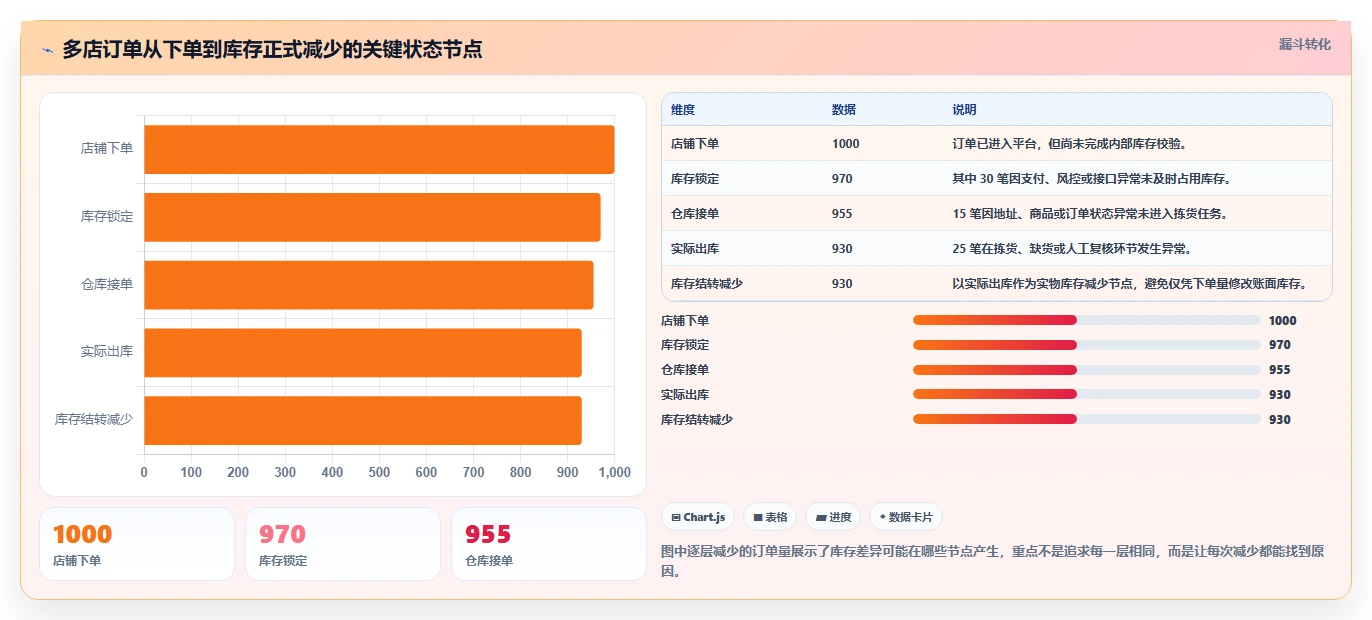Click the 实际出库 label on chart axis
Screen dimensions: 1372x620
107,353
